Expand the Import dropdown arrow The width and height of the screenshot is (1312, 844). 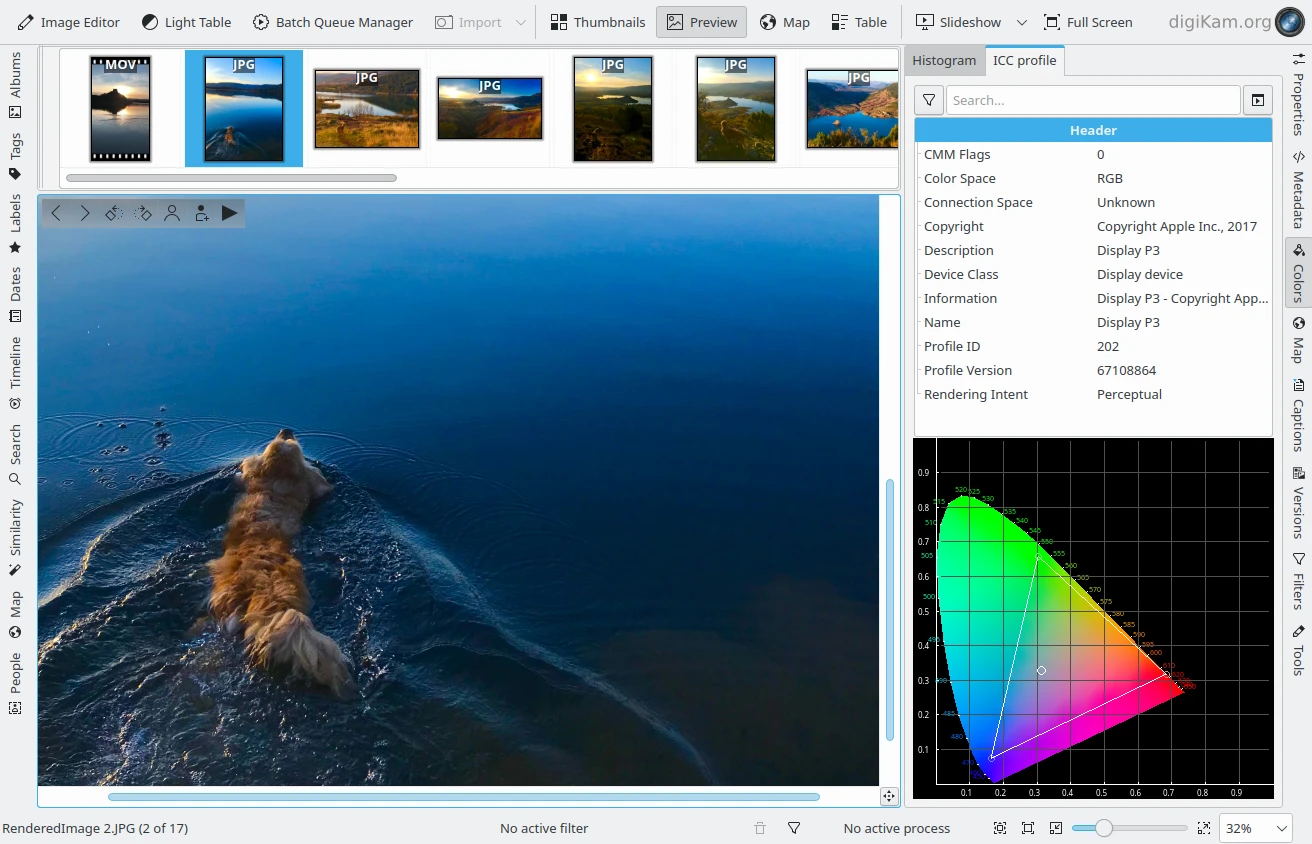[520, 22]
